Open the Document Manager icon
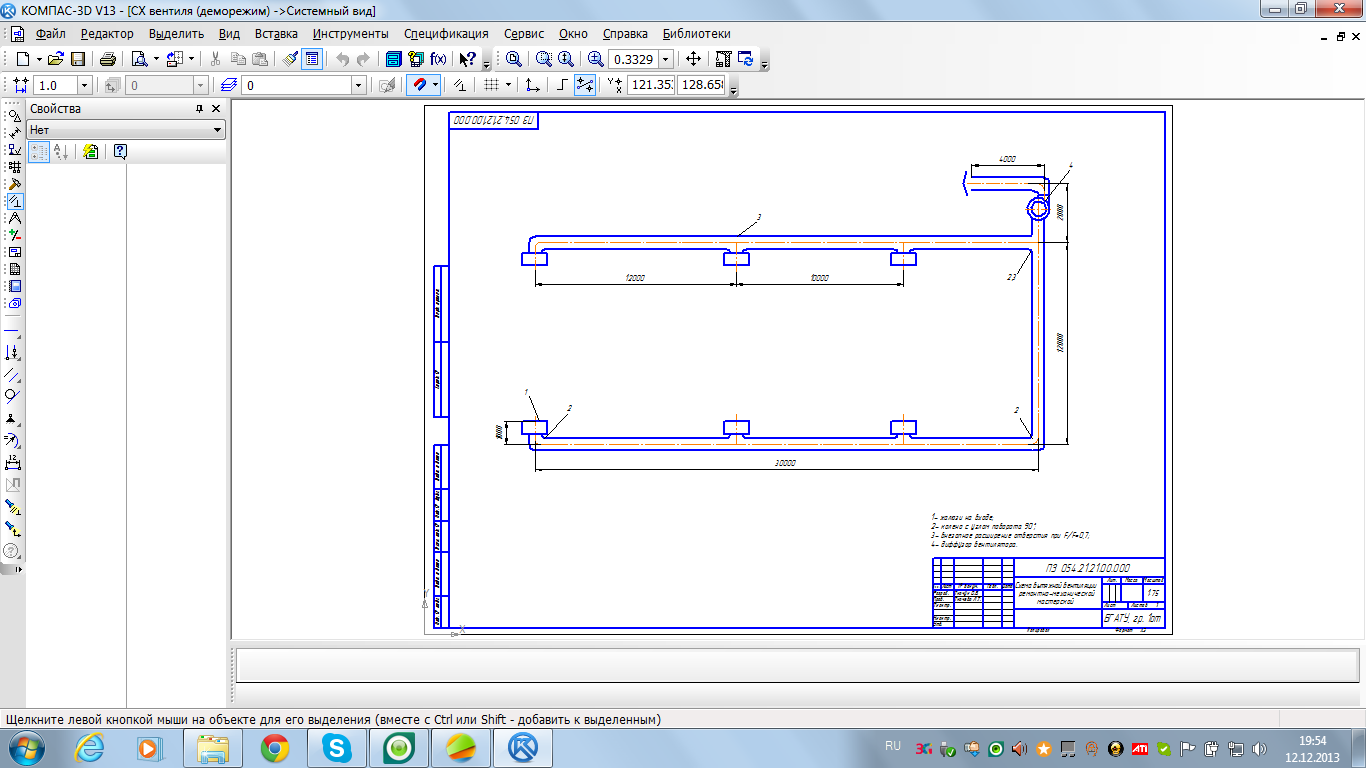1366x768 pixels. (x=394, y=59)
